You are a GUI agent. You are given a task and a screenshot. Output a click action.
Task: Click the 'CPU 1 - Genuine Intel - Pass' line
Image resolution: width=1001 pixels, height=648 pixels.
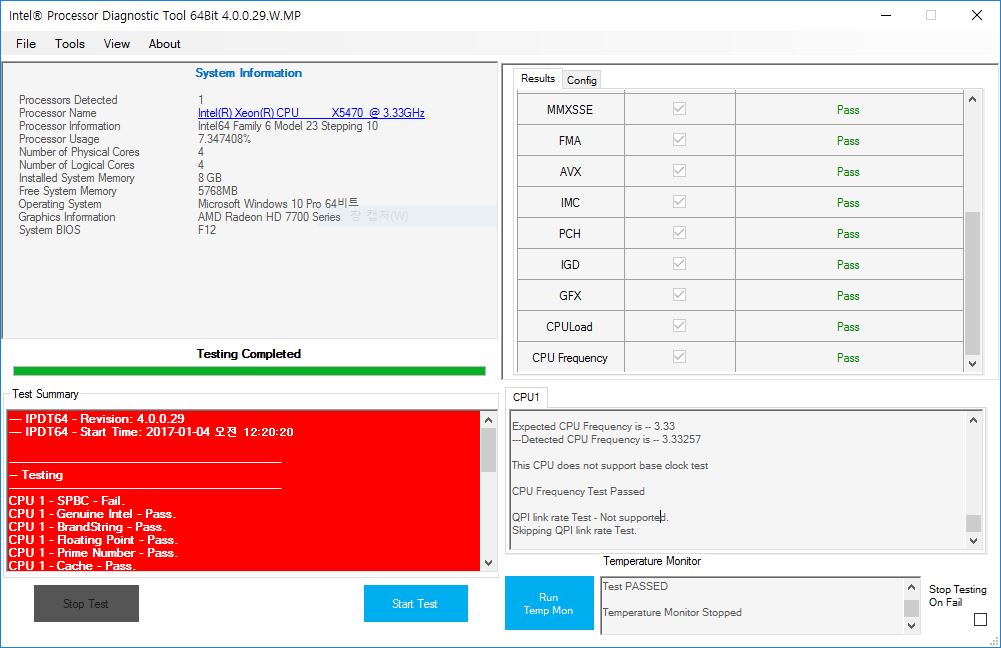(92, 513)
